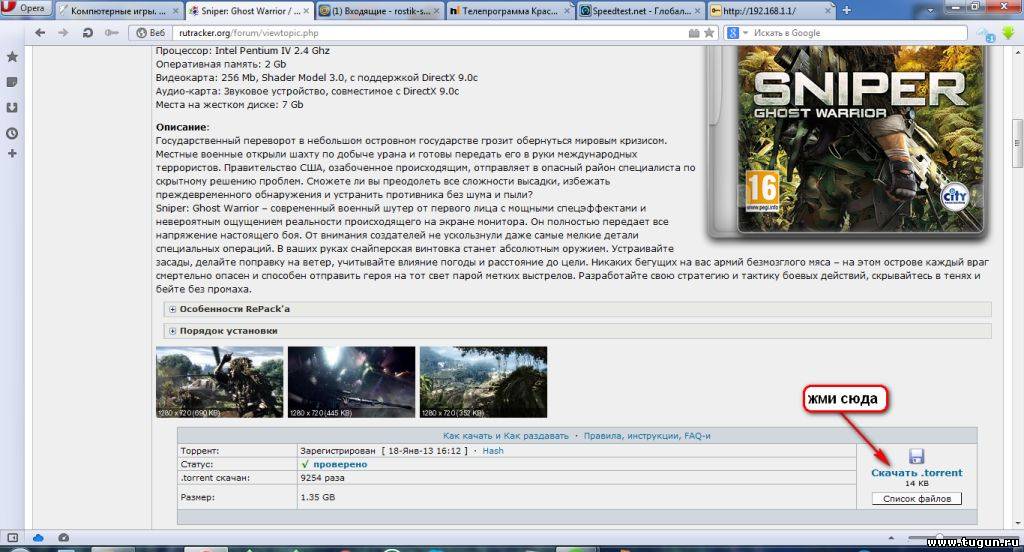Open the Opera main menu button
This screenshot has width=1024, height=552.
point(25,8)
